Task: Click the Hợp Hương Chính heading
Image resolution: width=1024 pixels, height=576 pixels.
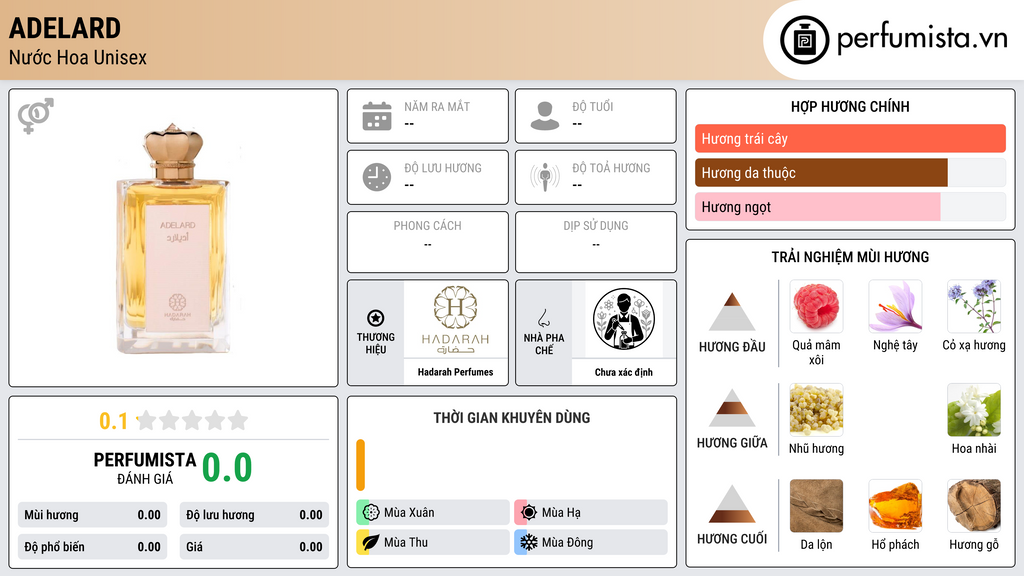Action: point(850,106)
